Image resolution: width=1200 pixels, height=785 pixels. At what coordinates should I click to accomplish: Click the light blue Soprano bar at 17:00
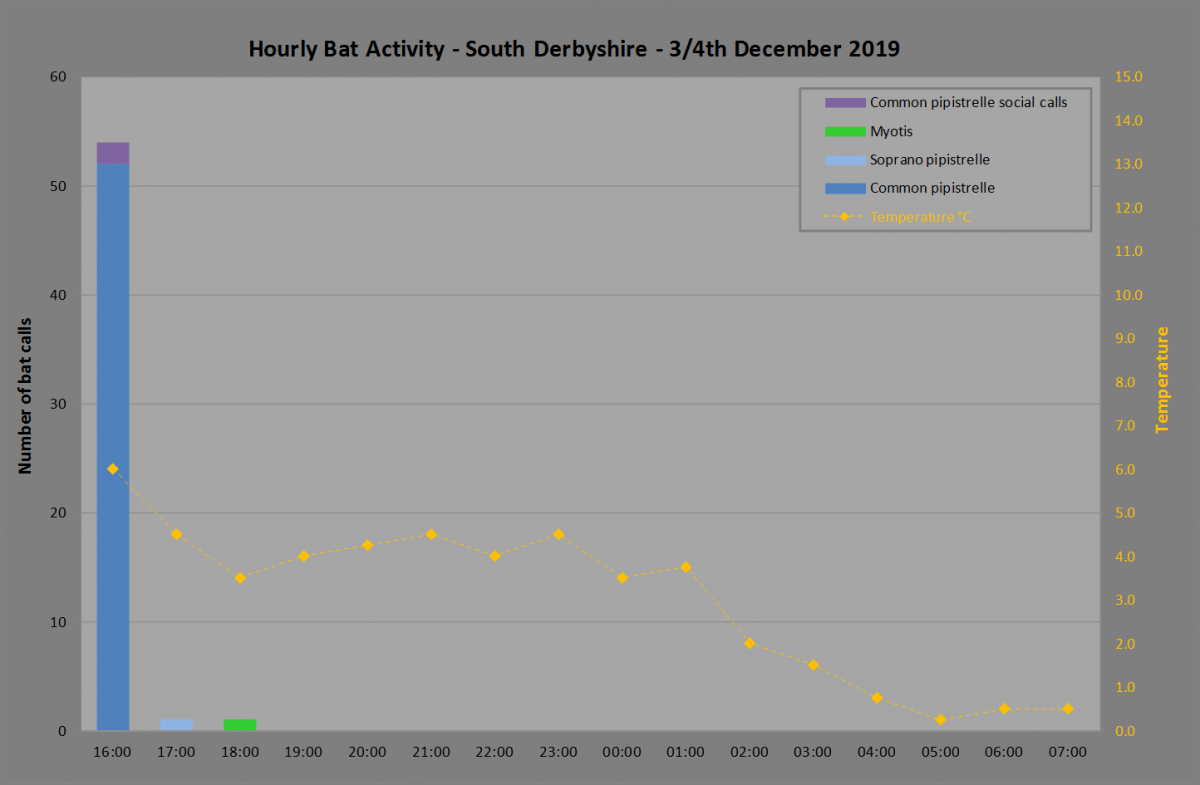coord(177,725)
